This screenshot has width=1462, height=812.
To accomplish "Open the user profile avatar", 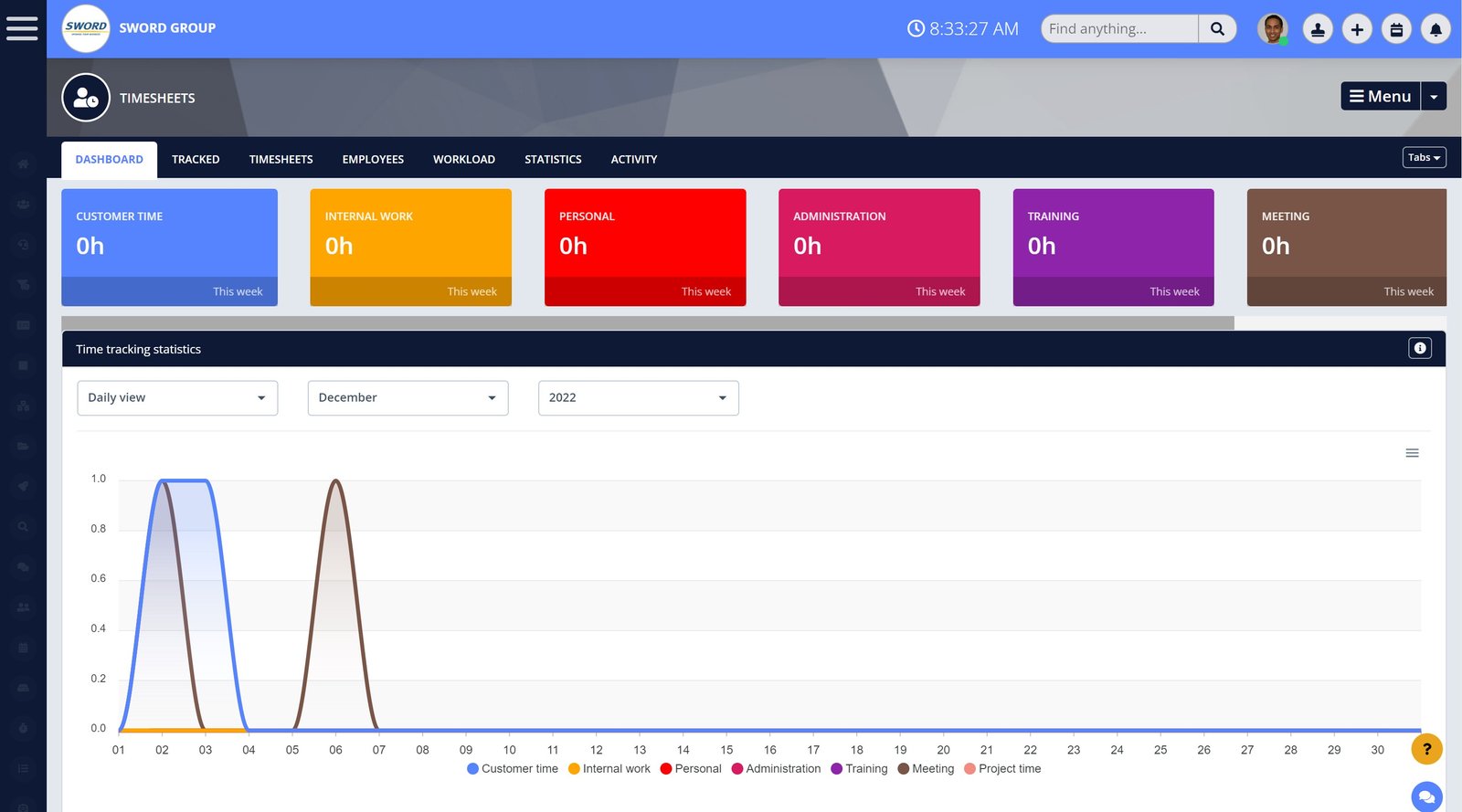I will pos(1272,29).
